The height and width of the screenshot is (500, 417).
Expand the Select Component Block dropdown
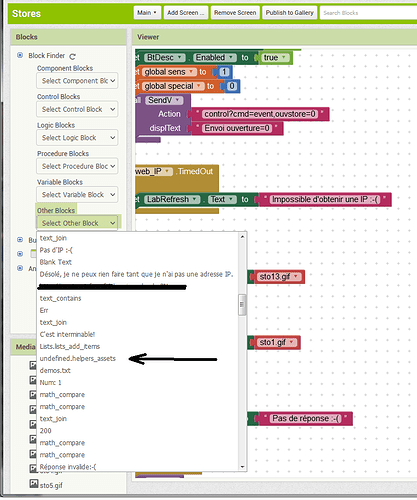pos(77,81)
